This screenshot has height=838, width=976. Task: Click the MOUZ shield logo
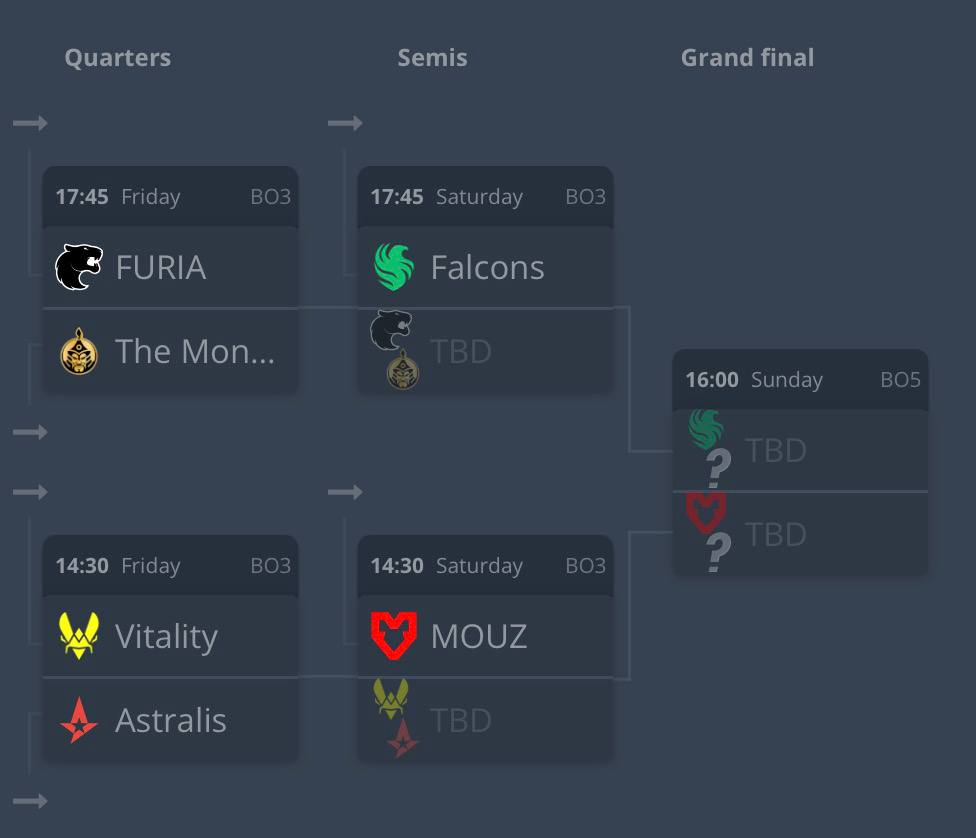[x=394, y=636]
